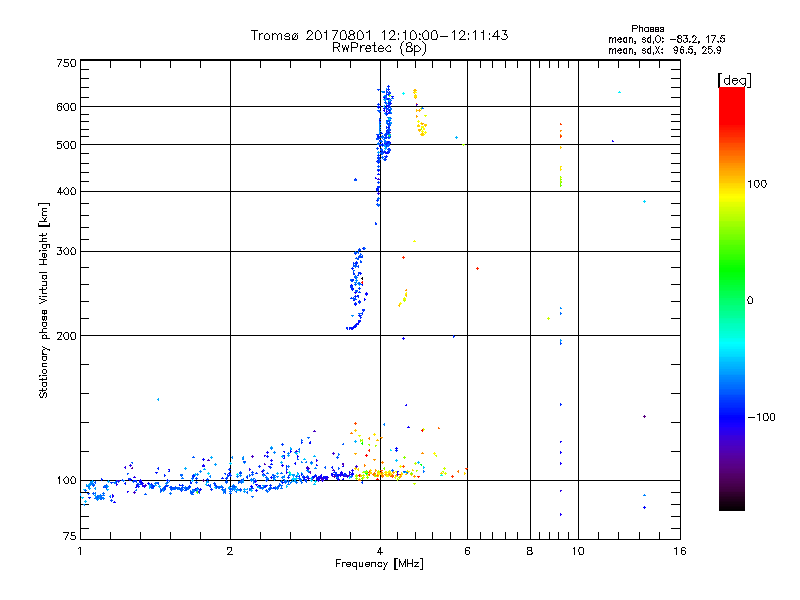Click the green points near 9 MHz above 400 km
This screenshot has width=800, height=600.
561,181
